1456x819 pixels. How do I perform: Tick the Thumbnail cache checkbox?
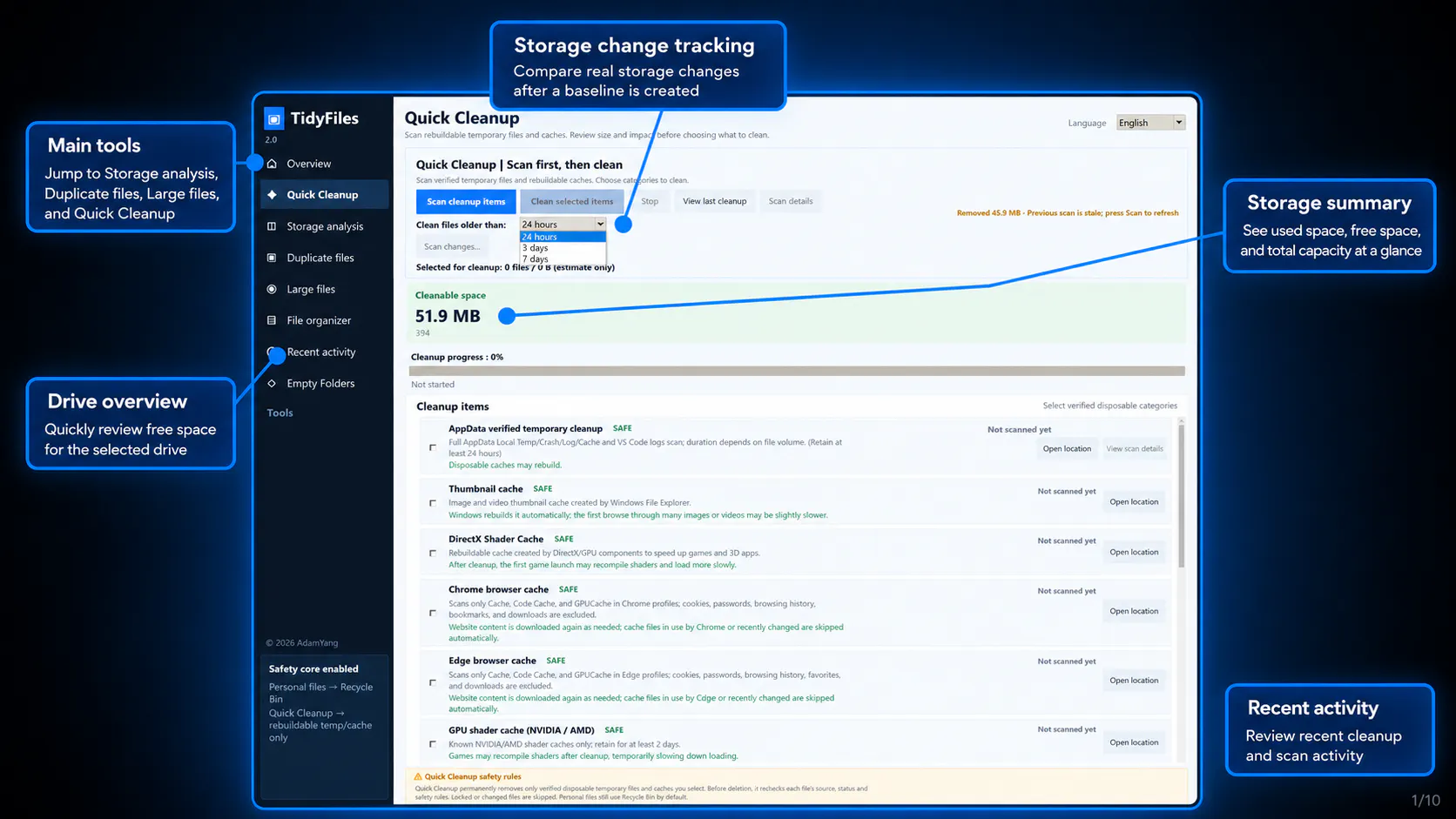[433, 503]
